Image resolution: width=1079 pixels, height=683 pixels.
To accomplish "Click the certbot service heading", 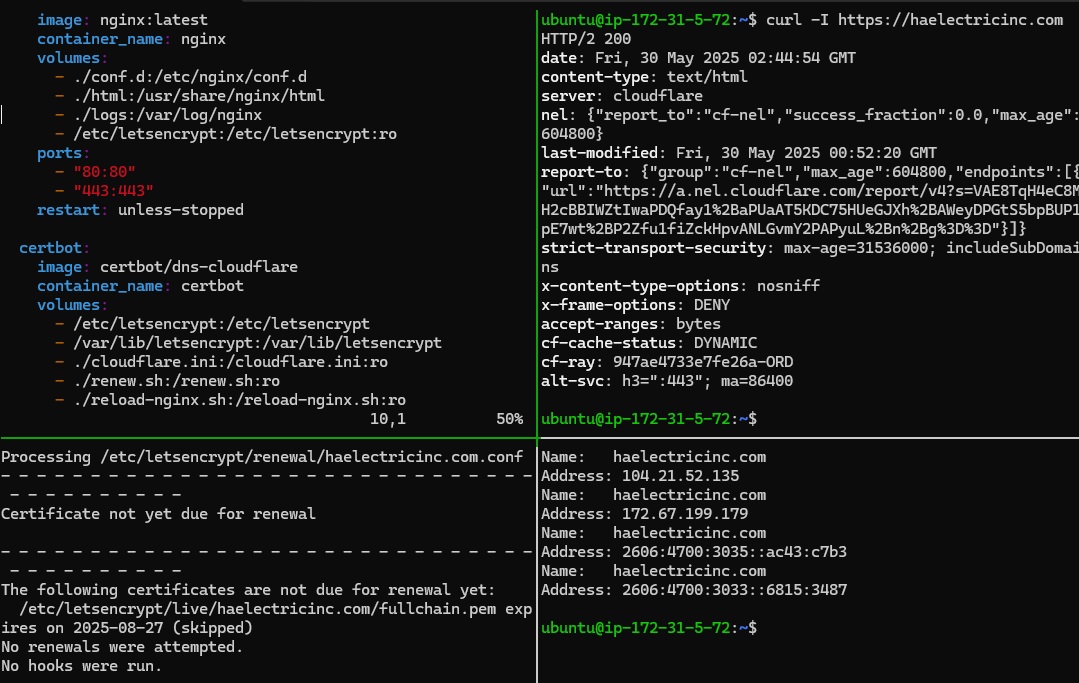I will click(54, 248).
